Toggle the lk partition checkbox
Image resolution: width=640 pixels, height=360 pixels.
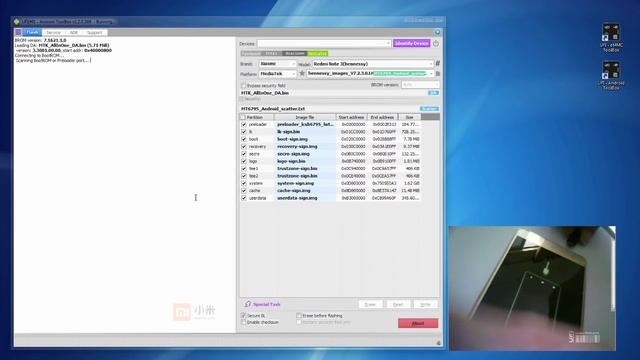pos(244,132)
